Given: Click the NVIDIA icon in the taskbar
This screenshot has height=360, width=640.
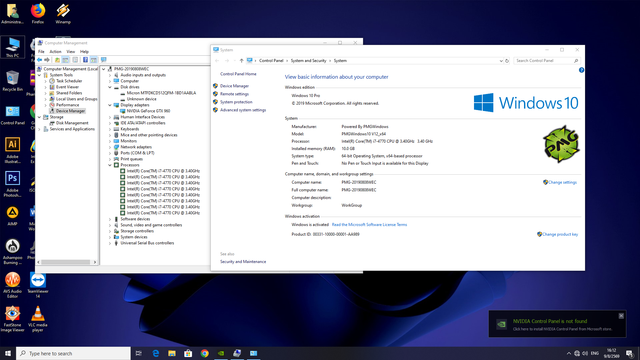Looking at the screenshot, I should (x=221, y=353).
